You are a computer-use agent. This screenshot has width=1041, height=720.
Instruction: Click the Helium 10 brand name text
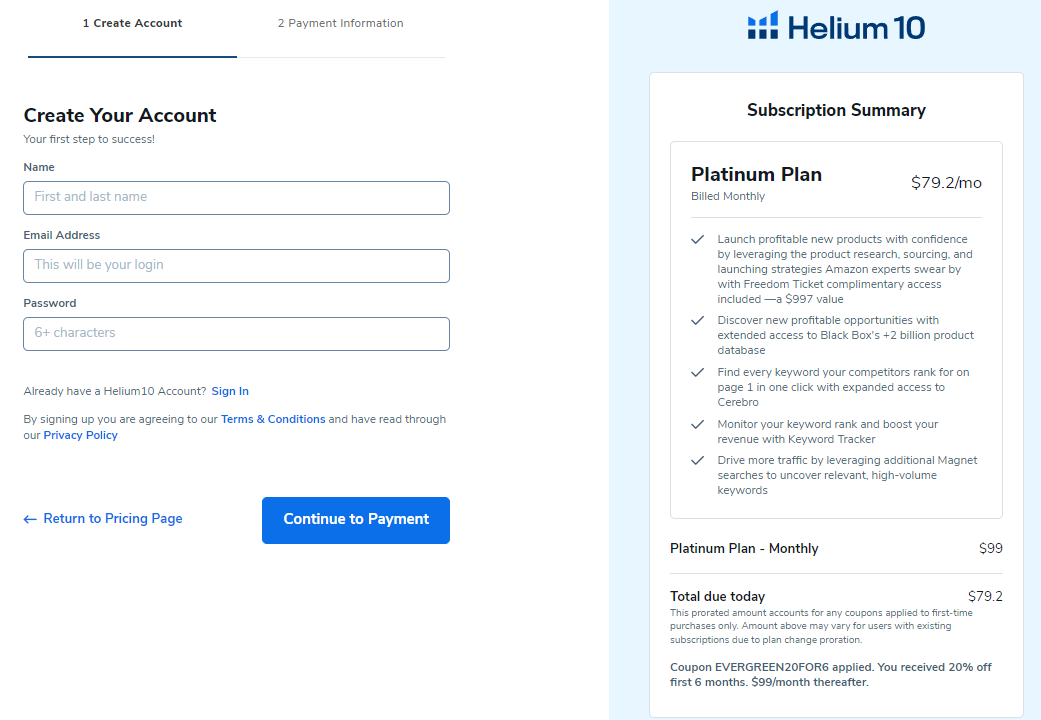click(x=856, y=27)
